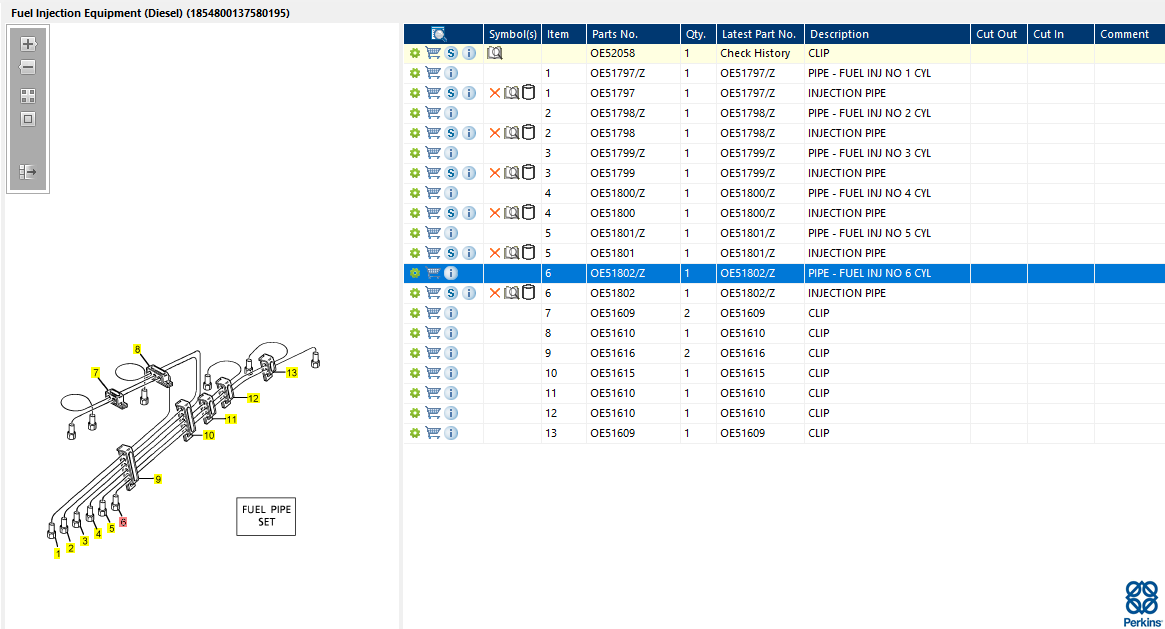
Task: Zoom out of the parts diagram
Action: (28, 67)
